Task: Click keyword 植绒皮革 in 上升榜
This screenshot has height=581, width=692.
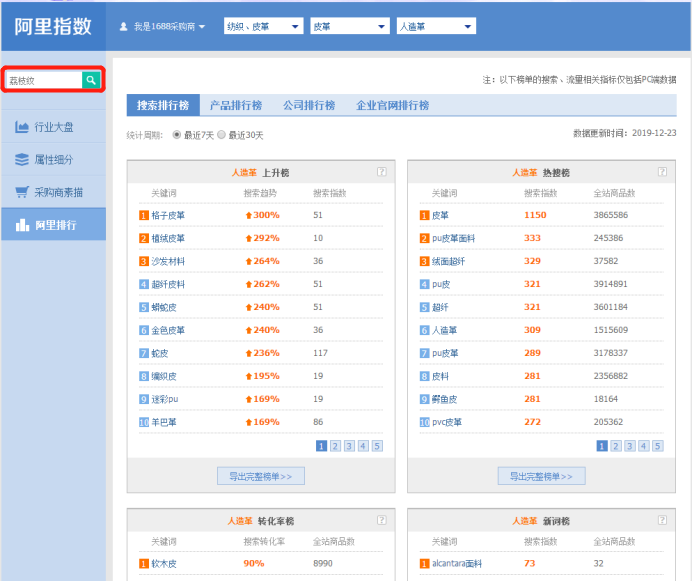Action: 168,238
